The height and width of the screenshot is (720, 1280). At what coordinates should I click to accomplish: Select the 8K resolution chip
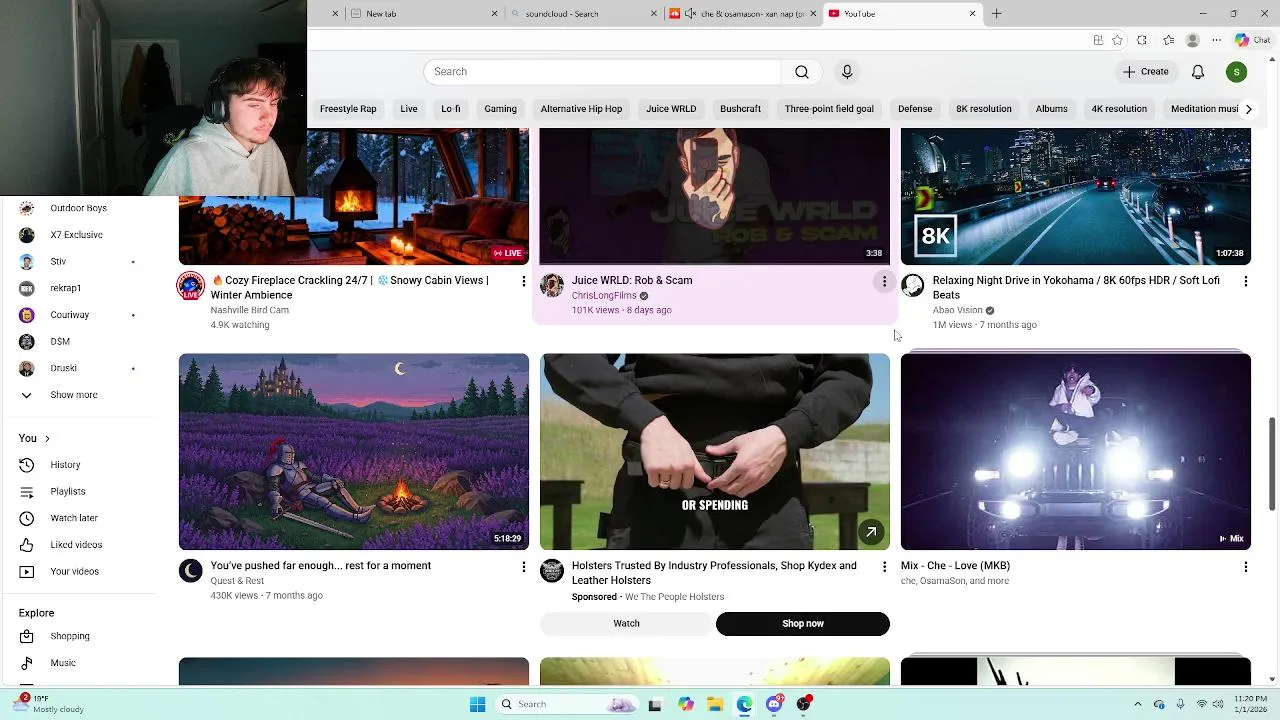coord(984,109)
